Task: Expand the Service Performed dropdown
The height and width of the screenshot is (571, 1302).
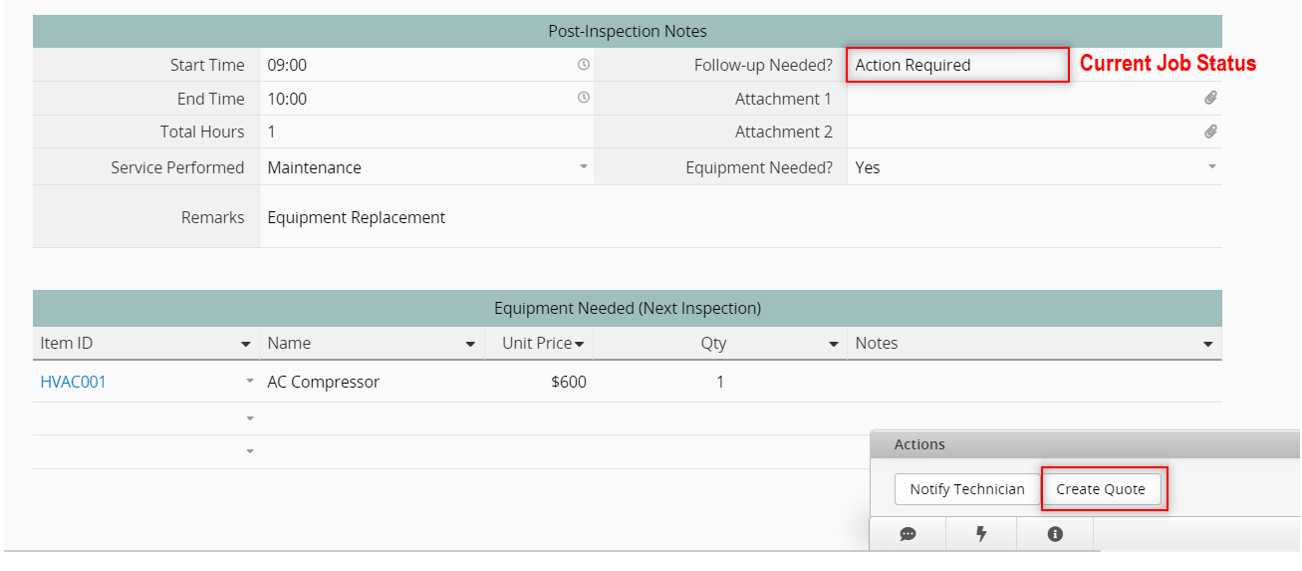Action: pos(584,167)
